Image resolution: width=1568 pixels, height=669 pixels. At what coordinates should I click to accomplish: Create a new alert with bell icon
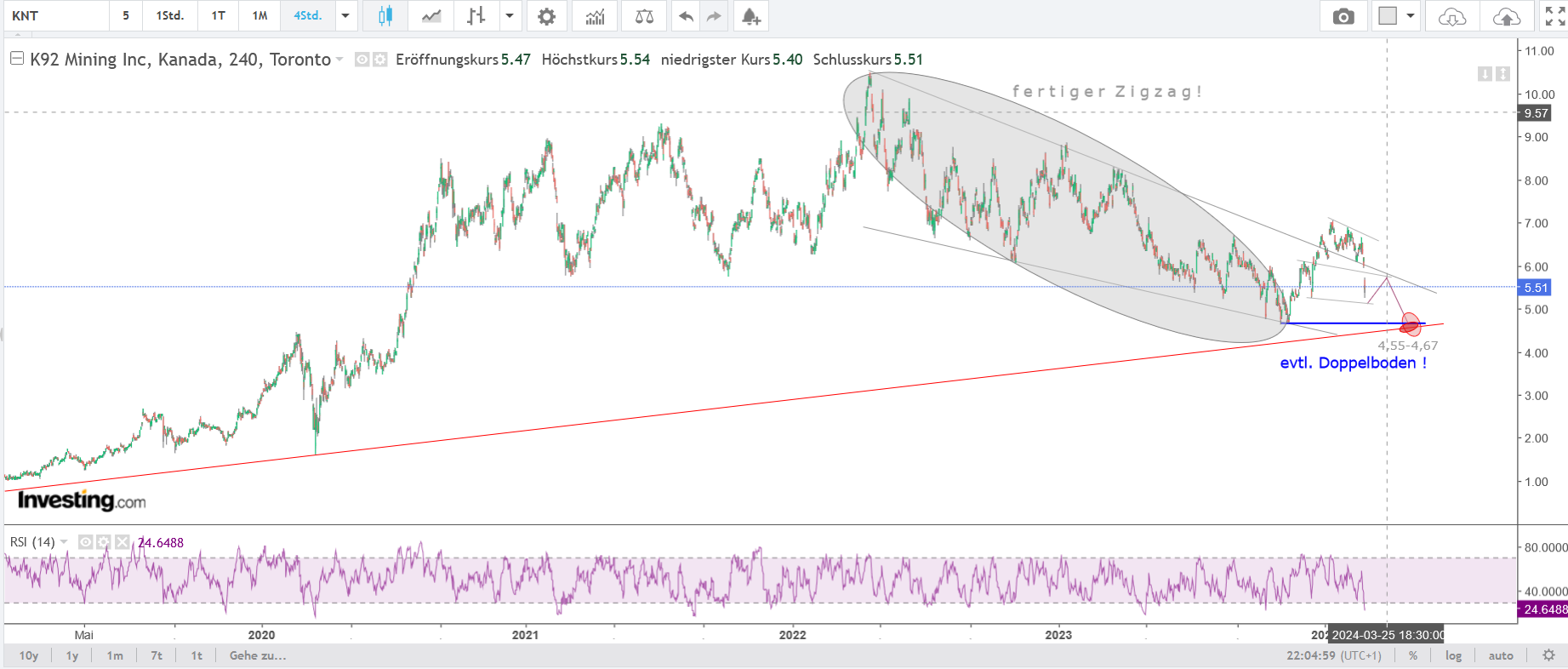coord(750,16)
